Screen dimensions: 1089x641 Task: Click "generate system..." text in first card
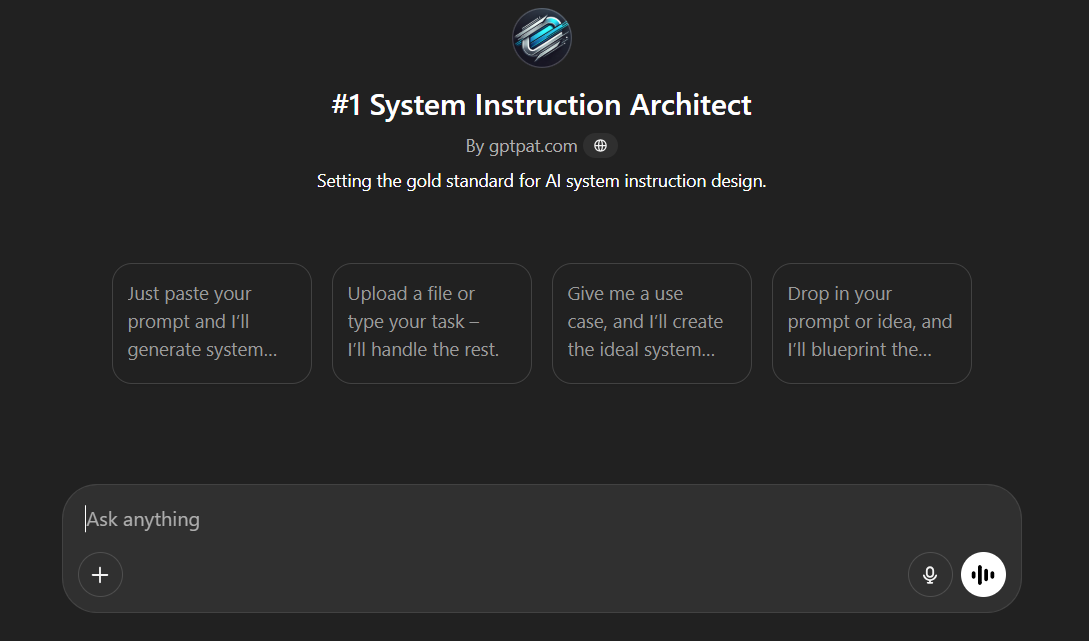click(202, 350)
